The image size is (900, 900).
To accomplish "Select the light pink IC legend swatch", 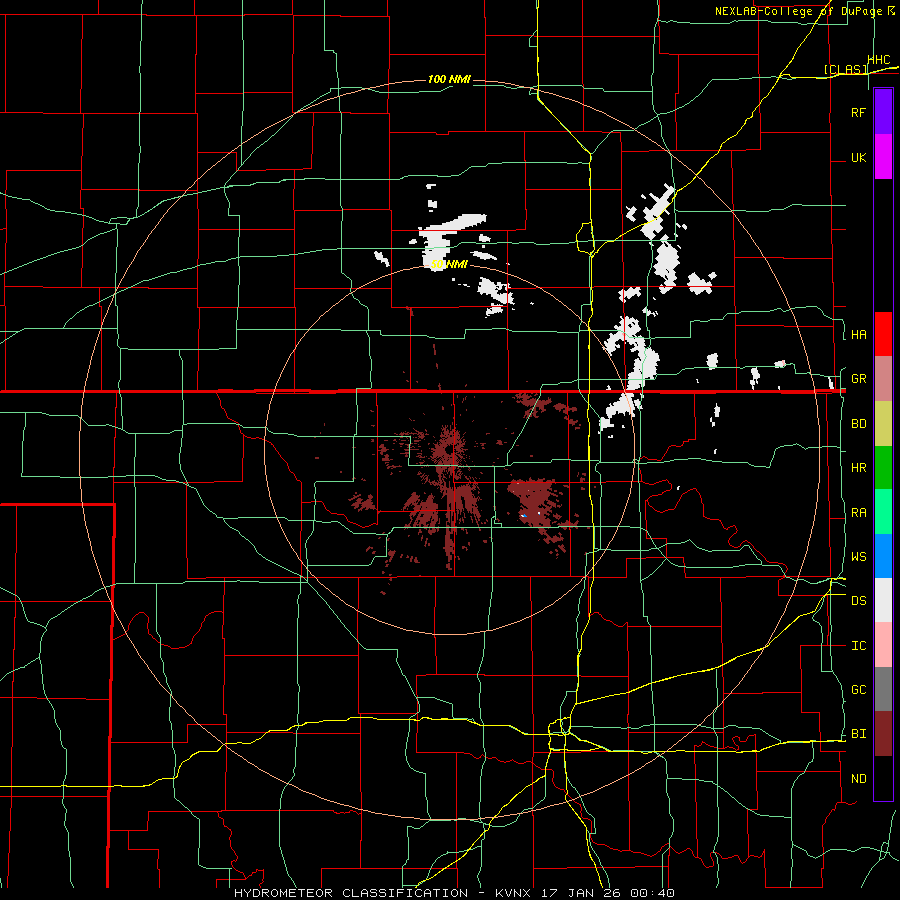I will [883, 645].
